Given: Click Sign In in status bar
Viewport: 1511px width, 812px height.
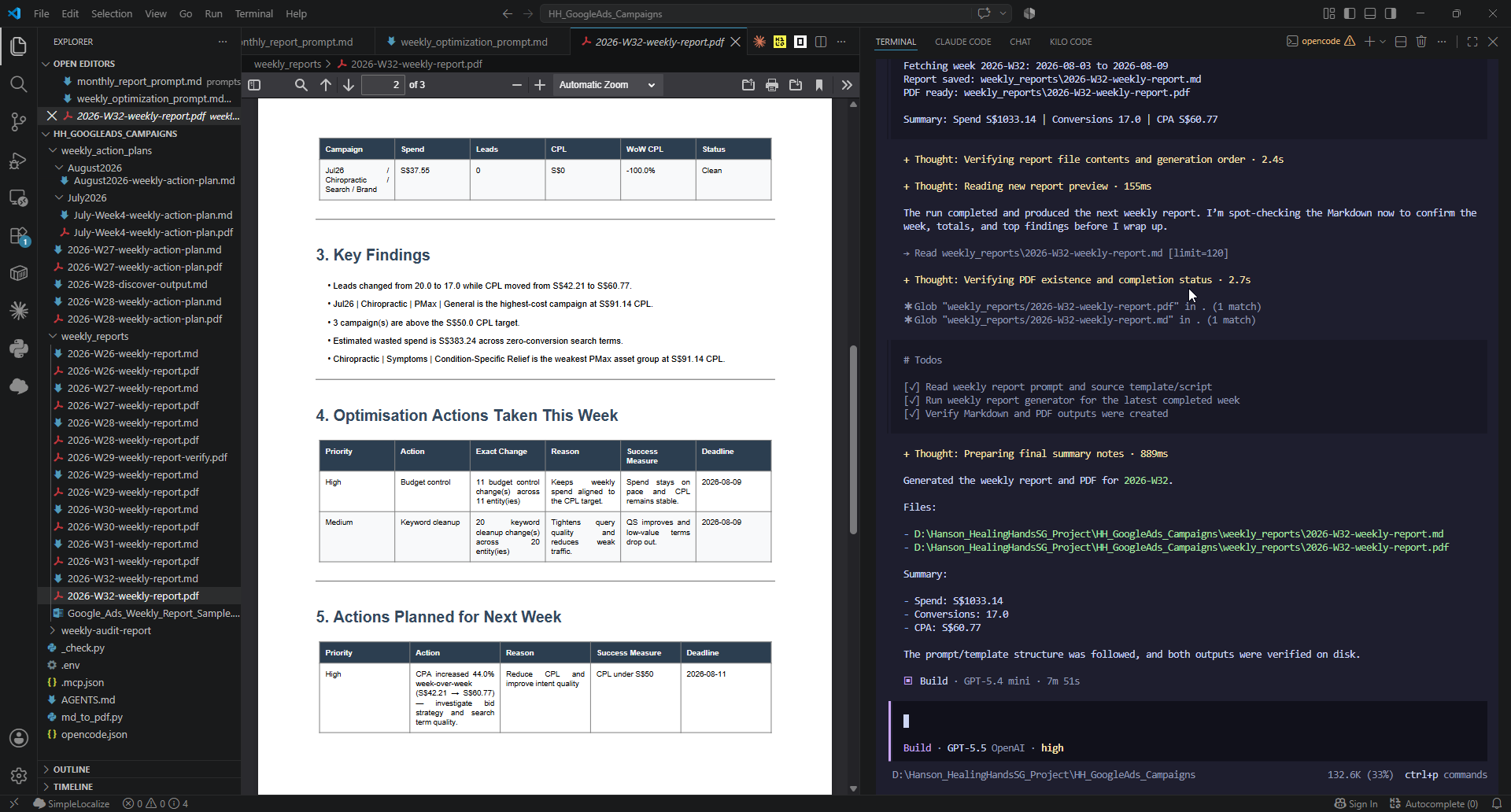Looking at the screenshot, I should [1356, 803].
